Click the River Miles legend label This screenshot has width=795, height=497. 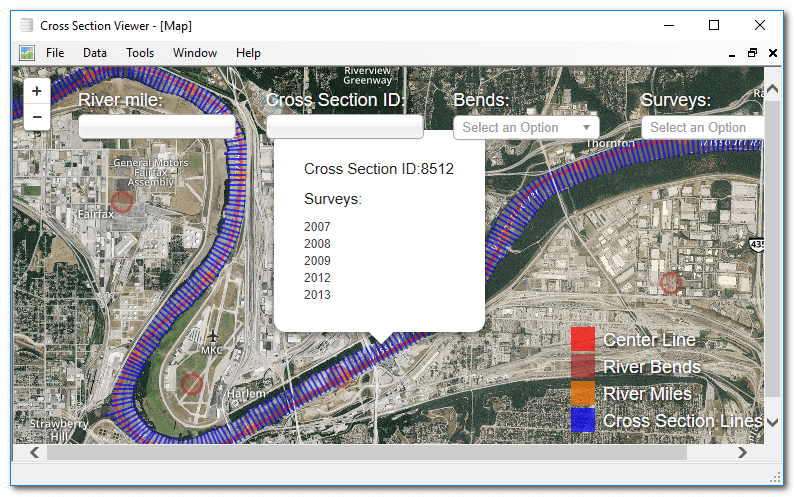647,394
